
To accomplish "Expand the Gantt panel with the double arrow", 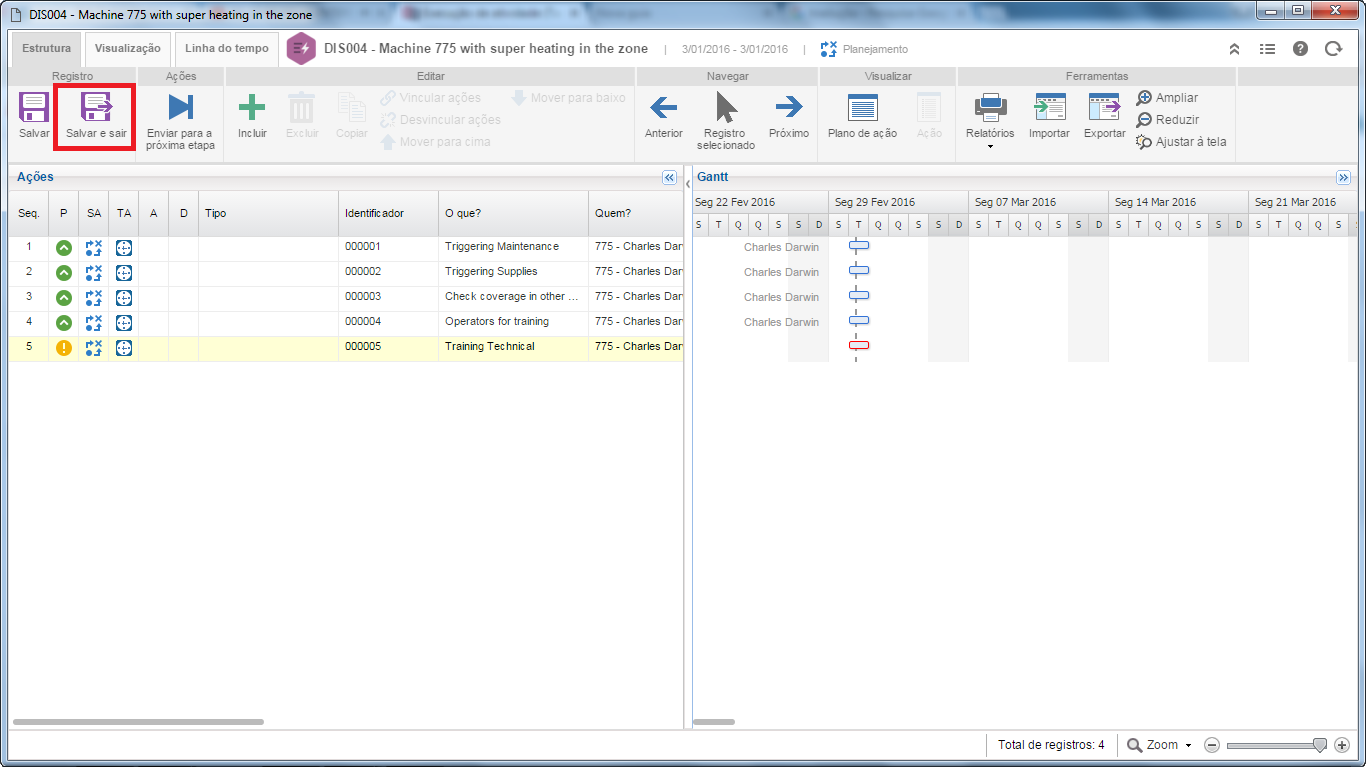I will (1344, 177).
